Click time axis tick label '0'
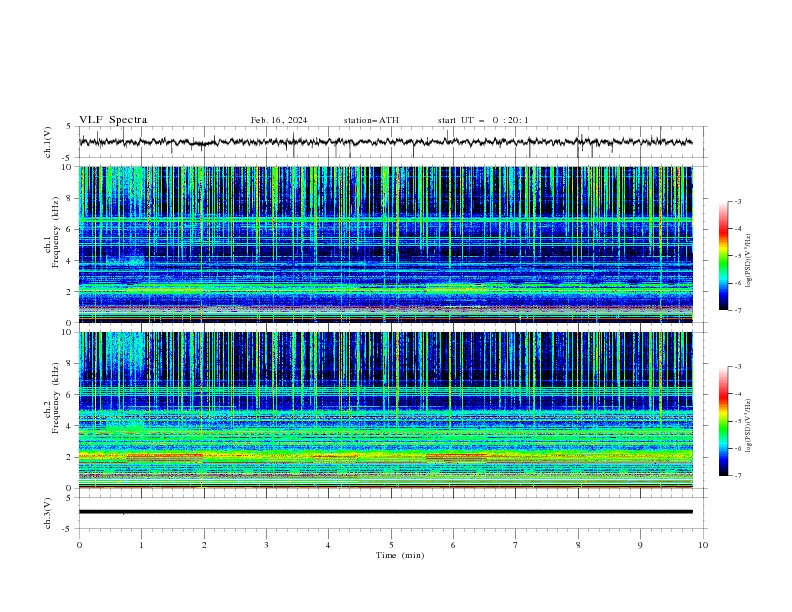 point(79,545)
